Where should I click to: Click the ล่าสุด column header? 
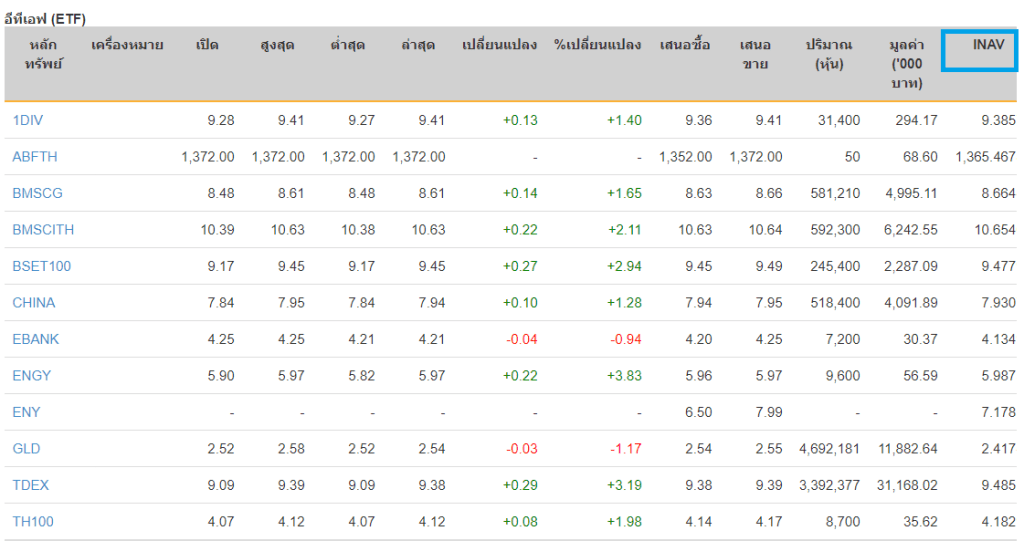click(x=418, y=45)
